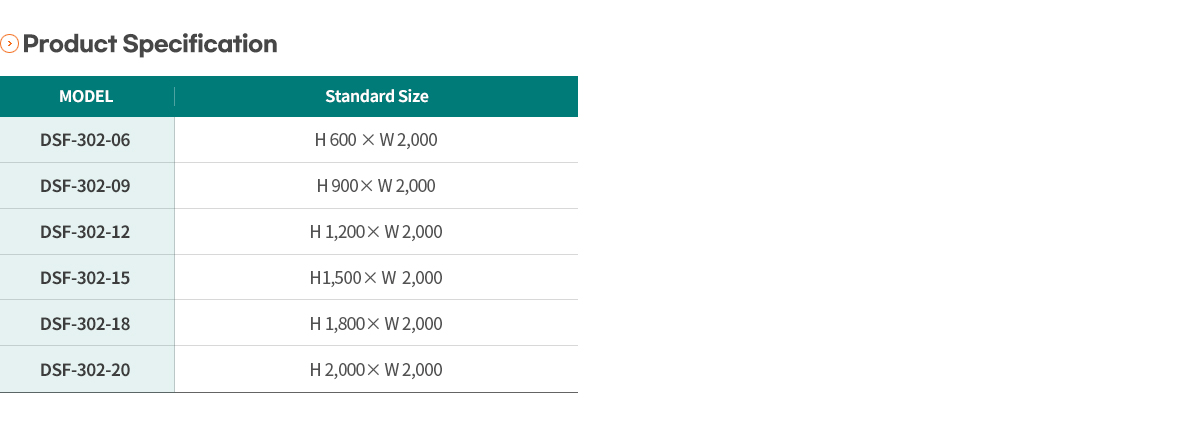The height and width of the screenshot is (429, 1200).
Task: Click the H 1,200 × W 2,000 size cell
Action: tap(376, 232)
